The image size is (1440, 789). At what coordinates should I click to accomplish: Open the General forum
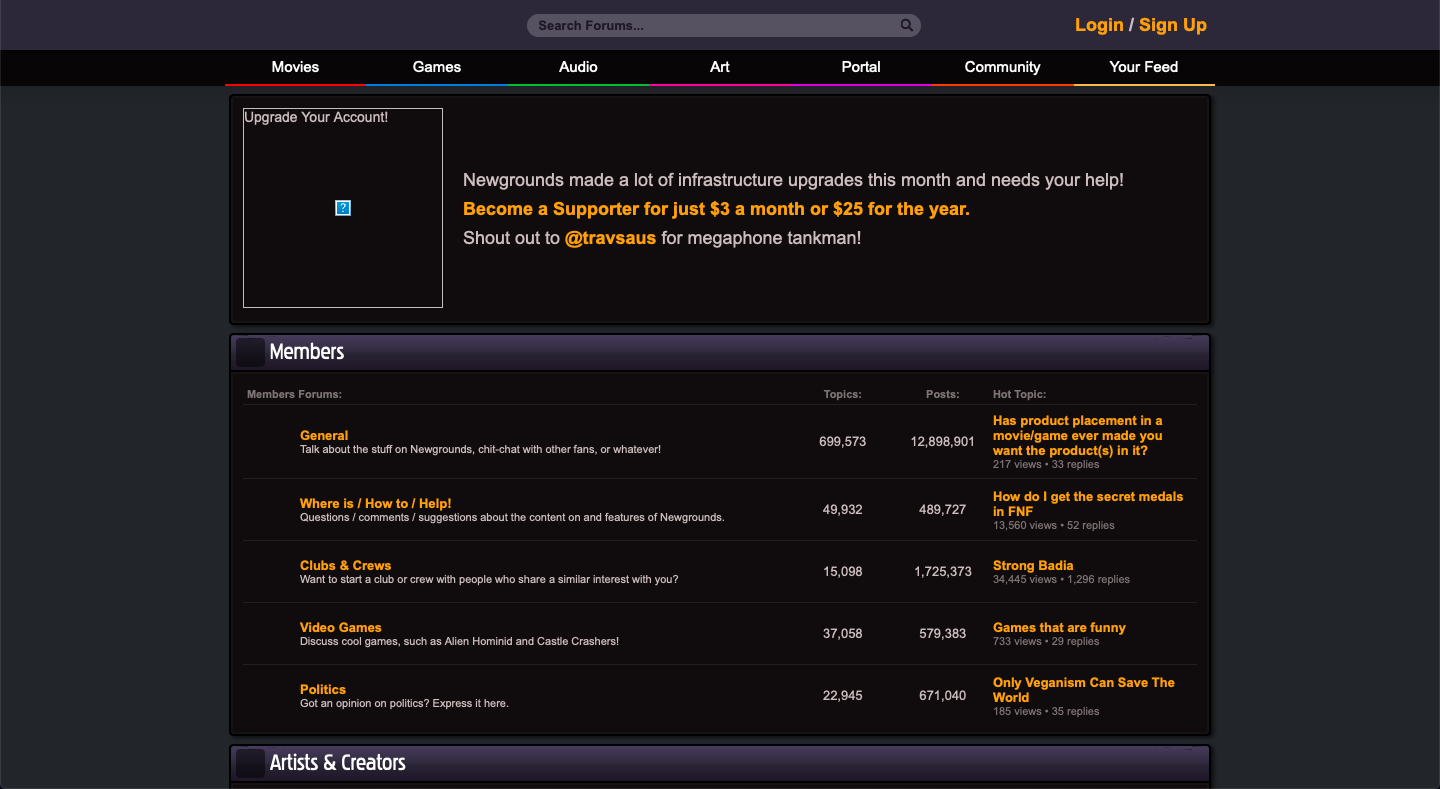click(x=324, y=435)
